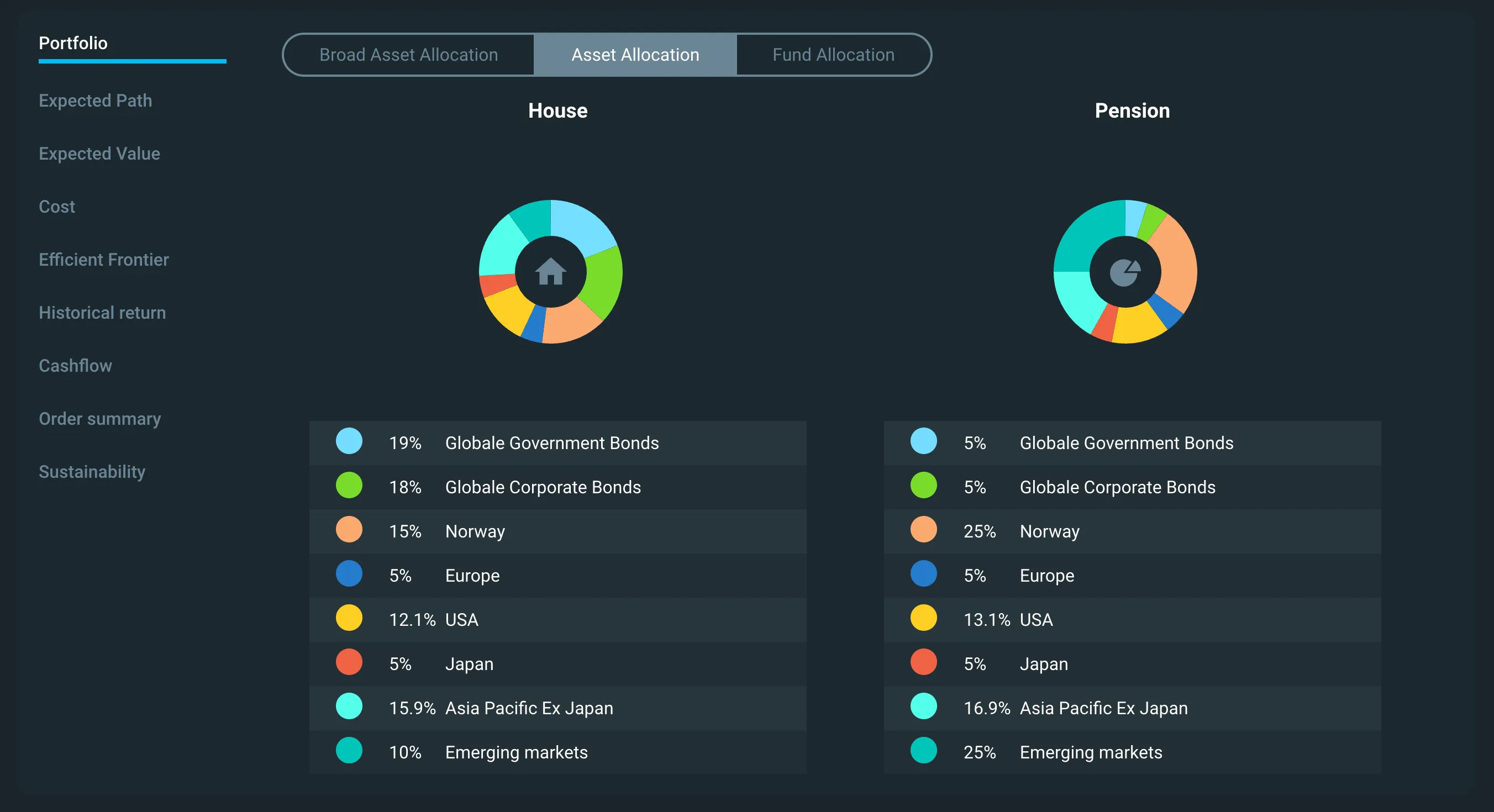Click Pension Europe blue swatch
The width and height of the screenshot is (1494, 812).
click(x=924, y=573)
